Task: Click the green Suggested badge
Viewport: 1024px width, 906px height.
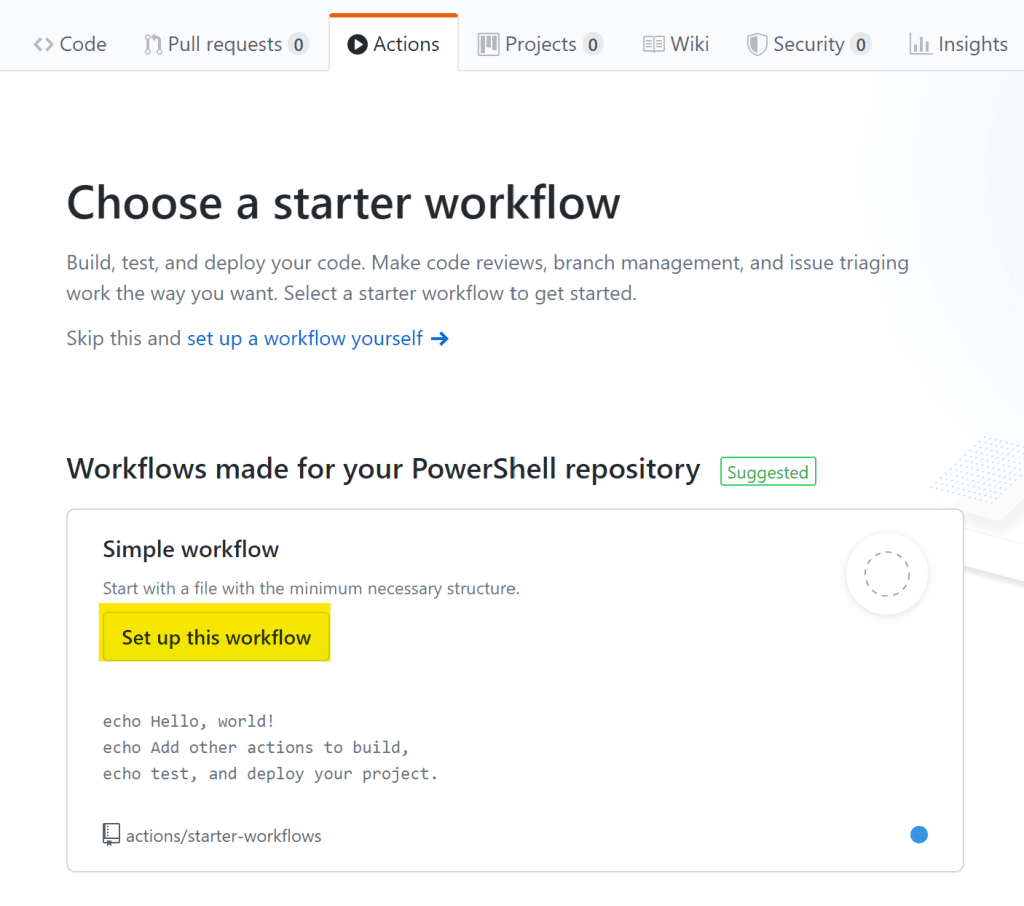Action: pyautogui.click(x=768, y=472)
